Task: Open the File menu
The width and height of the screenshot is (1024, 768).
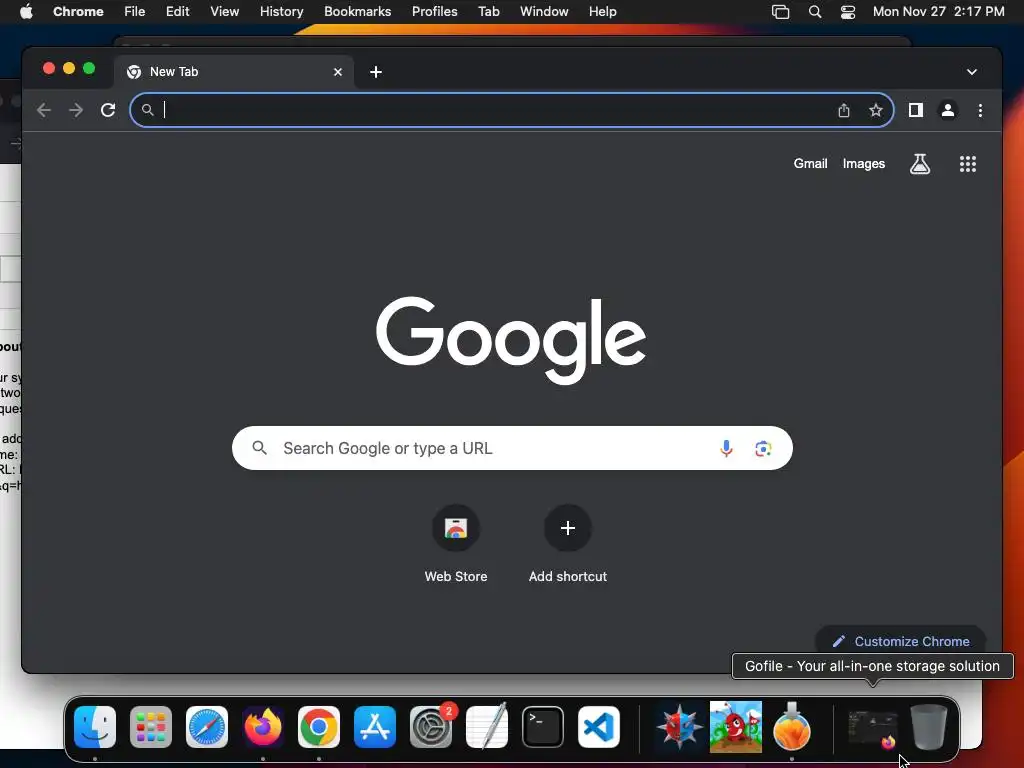Action: 135,12
